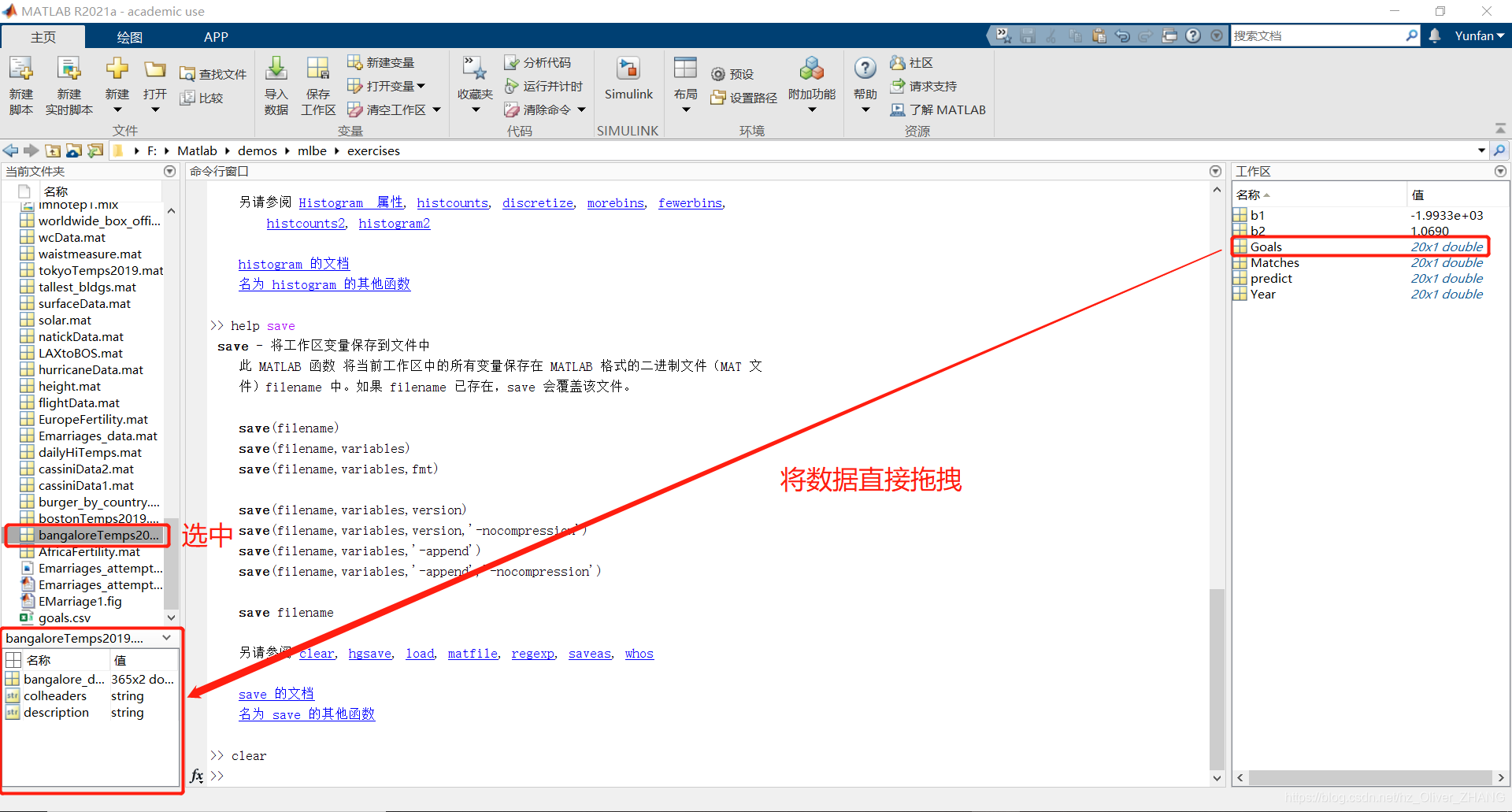Go back to the previous folder
The width and height of the screenshot is (1512, 812).
click(x=10, y=150)
